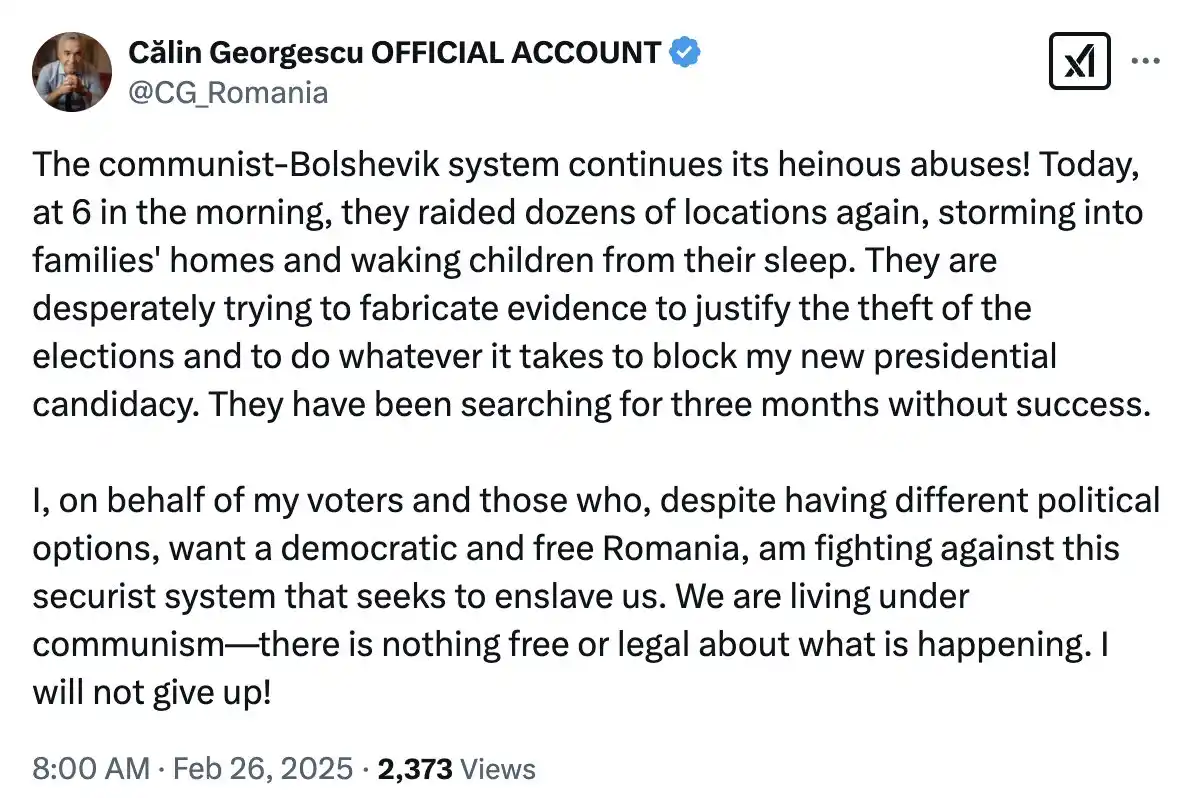Click the closing line "will not give up!"

[x=152, y=691]
